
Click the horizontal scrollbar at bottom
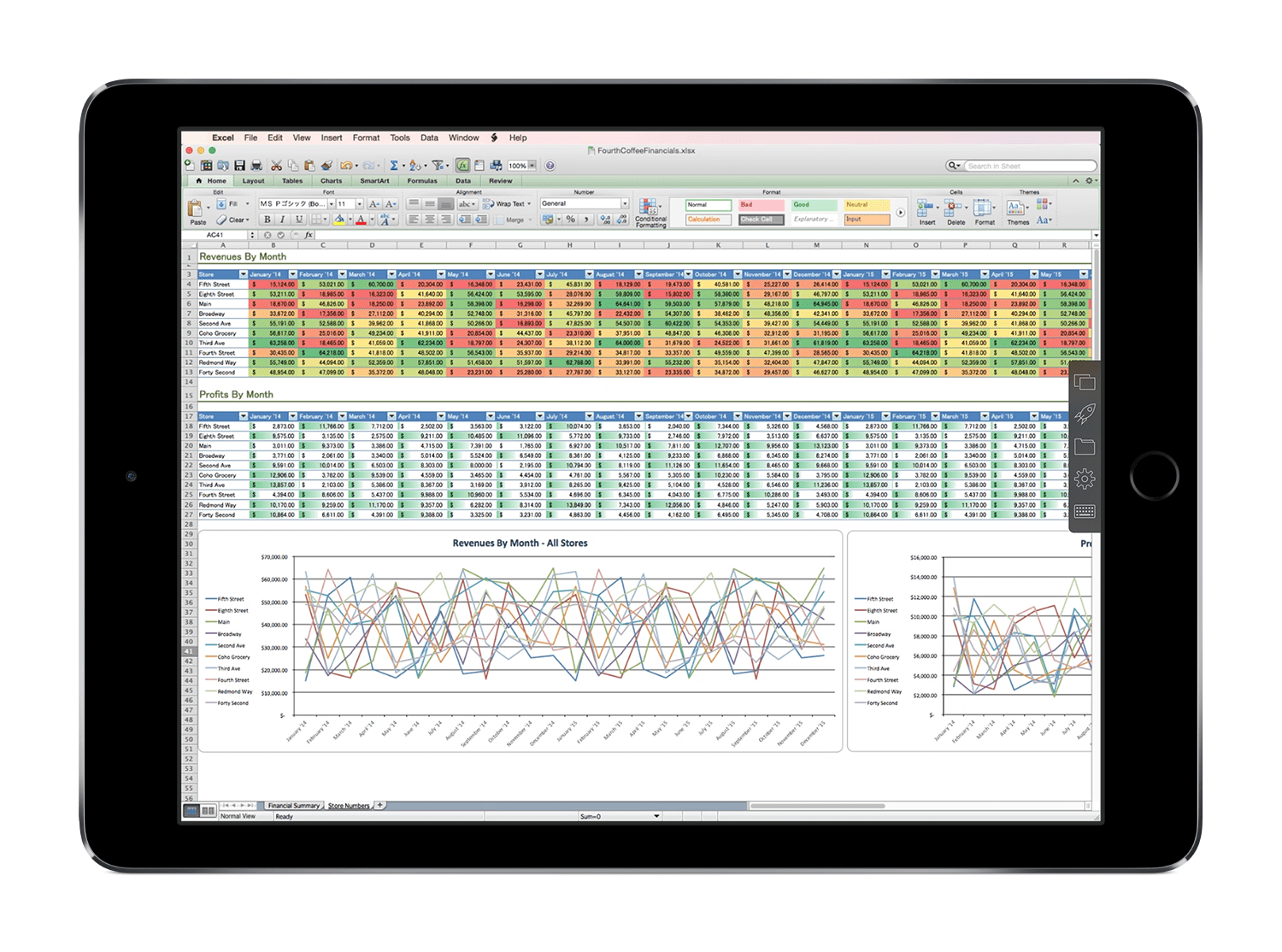[x=816, y=806]
